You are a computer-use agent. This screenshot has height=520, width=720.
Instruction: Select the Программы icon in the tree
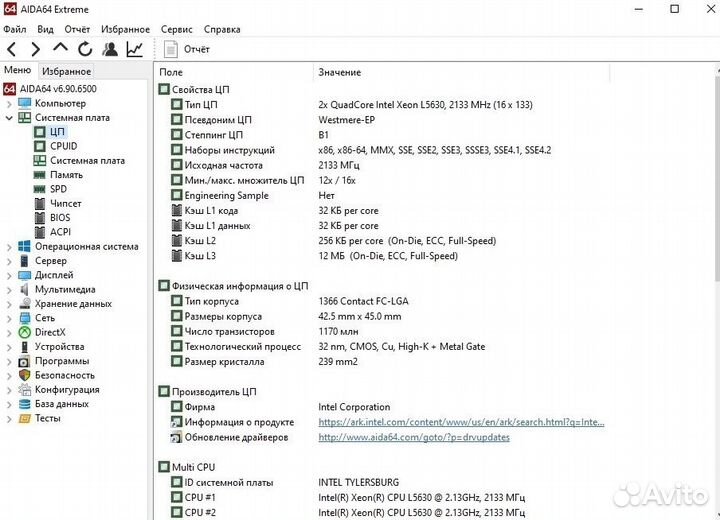coord(24,361)
